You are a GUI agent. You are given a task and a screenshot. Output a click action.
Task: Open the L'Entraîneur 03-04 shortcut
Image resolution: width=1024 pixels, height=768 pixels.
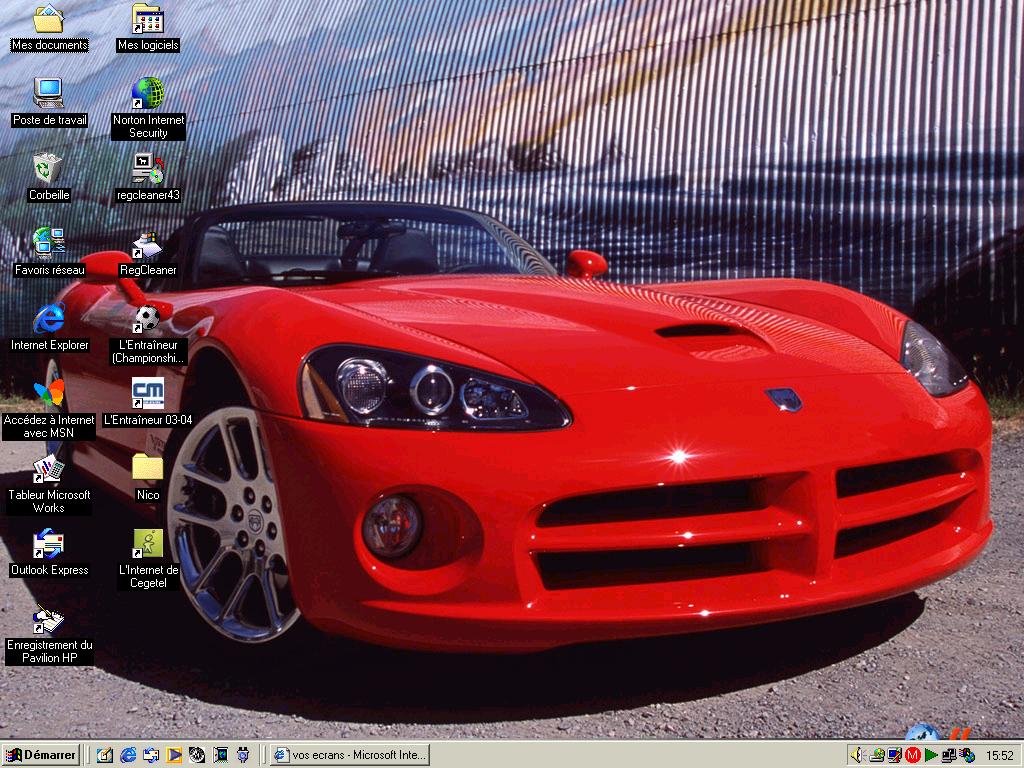pos(148,394)
